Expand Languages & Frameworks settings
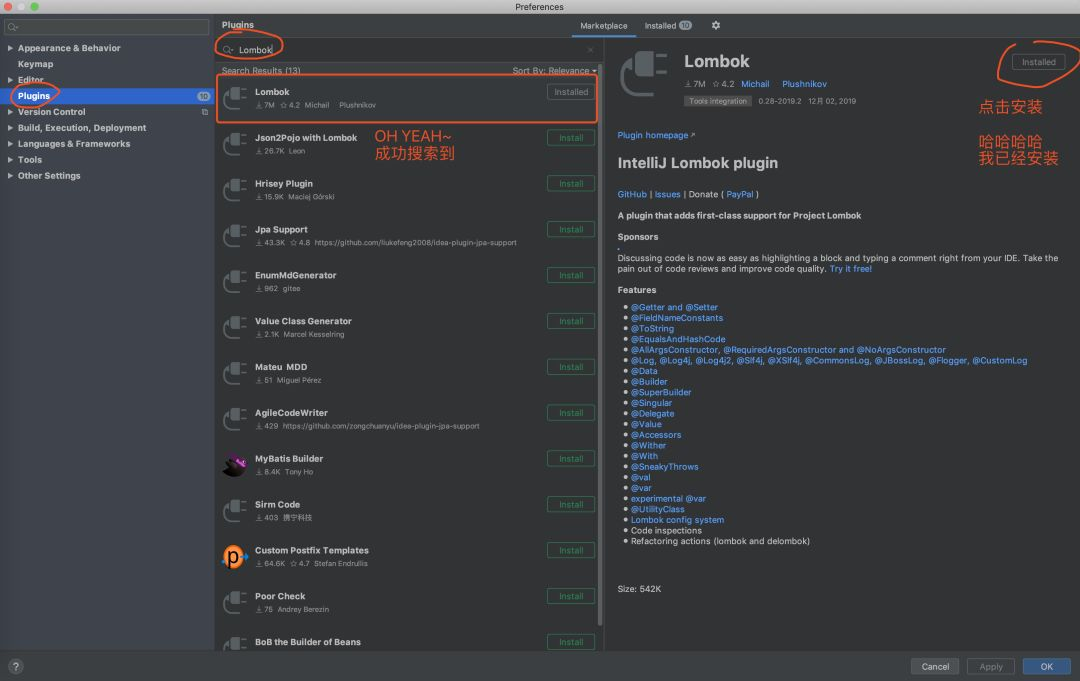Viewport: 1080px width, 681px height. click(x=10, y=144)
